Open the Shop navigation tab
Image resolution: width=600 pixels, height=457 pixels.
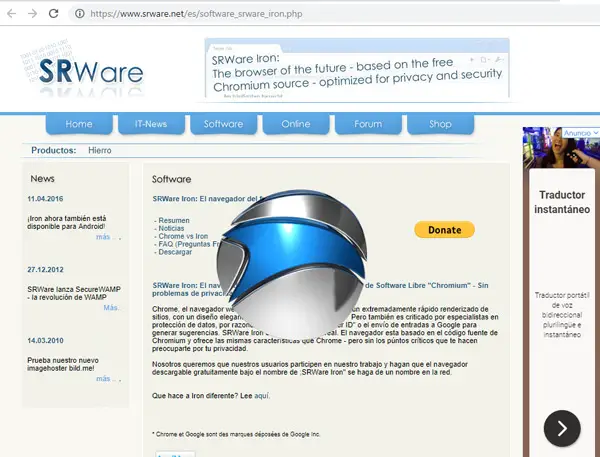tap(440, 124)
